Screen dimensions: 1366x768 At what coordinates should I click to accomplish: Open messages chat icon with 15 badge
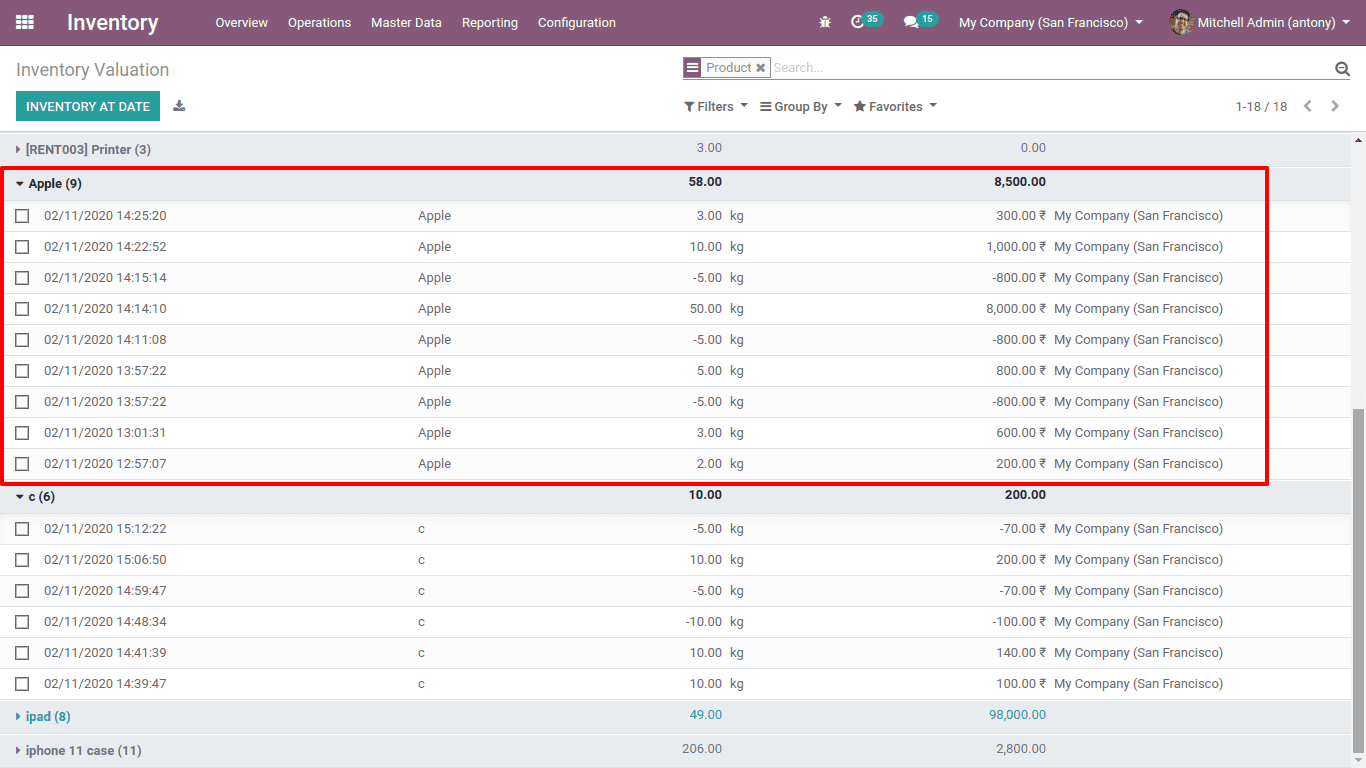pyautogui.click(x=921, y=21)
